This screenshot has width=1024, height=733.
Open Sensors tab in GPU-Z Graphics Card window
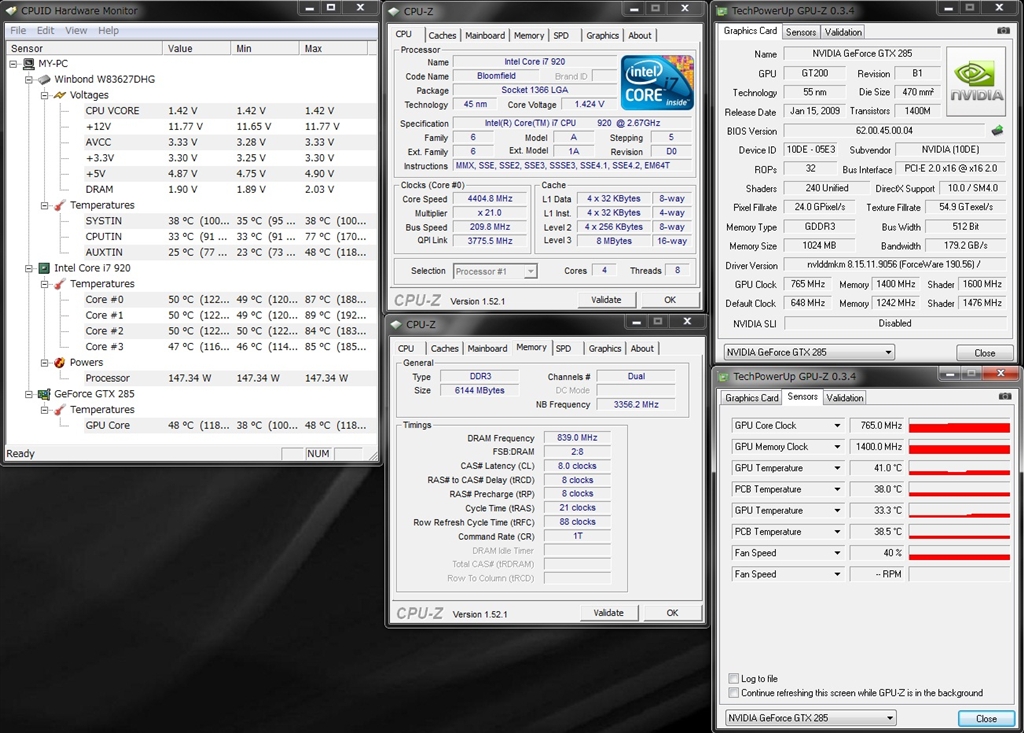click(801, 32)
